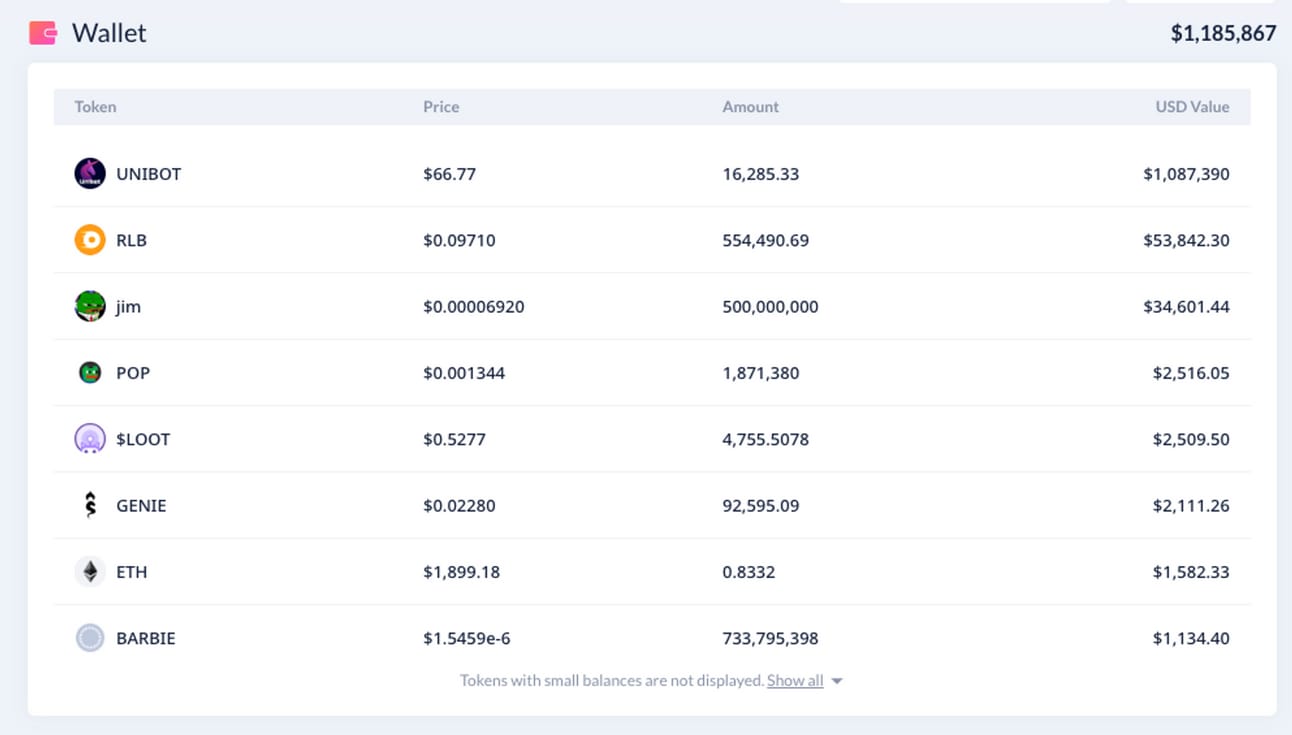Open the POP token icon
The height and width of the screenshot is (735, 1292).
click(x=90, y=373)
